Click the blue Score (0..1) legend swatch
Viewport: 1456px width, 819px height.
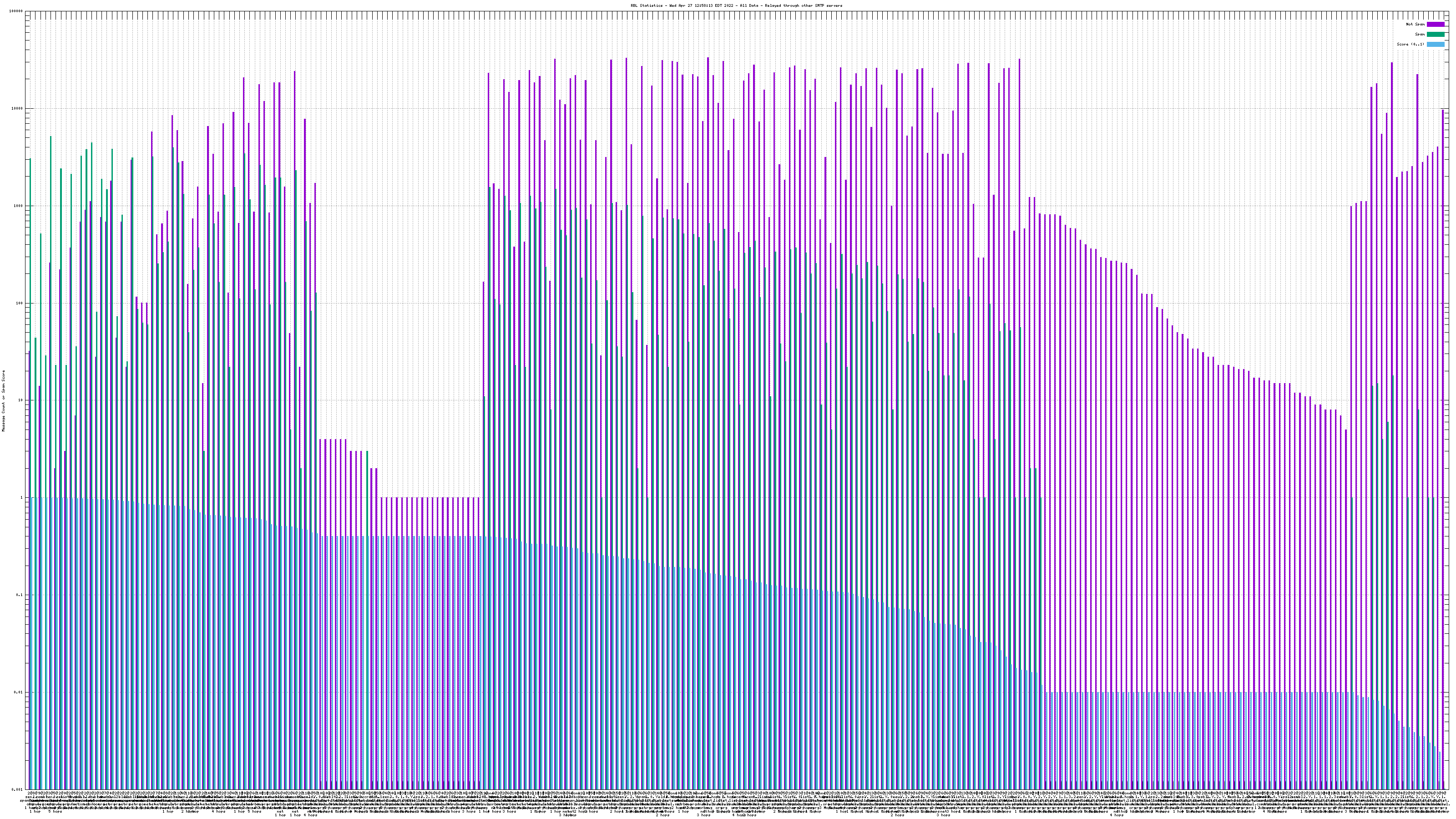pos(1435,44)
